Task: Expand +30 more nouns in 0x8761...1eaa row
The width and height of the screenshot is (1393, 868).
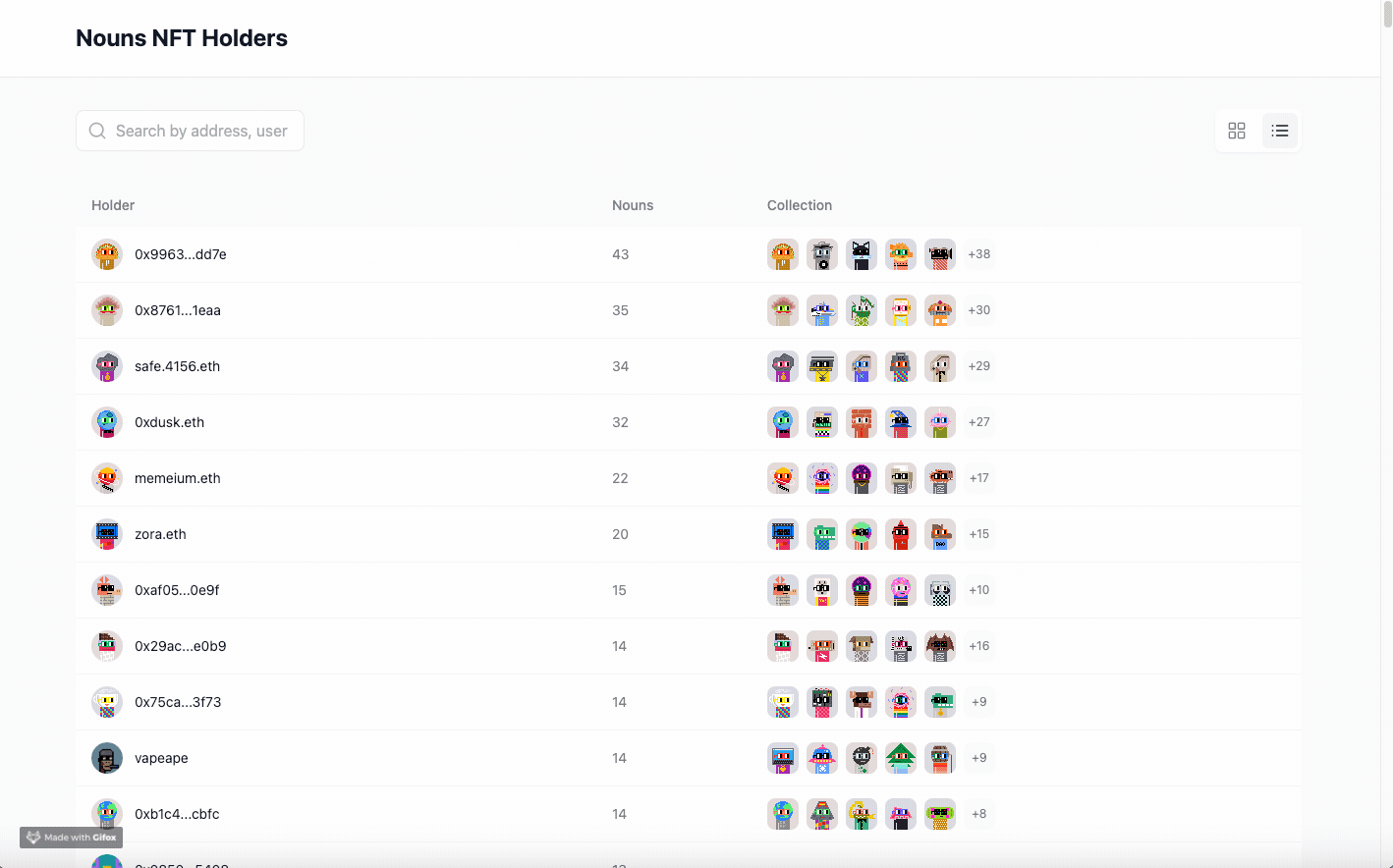Action: [x=978, y=310]
